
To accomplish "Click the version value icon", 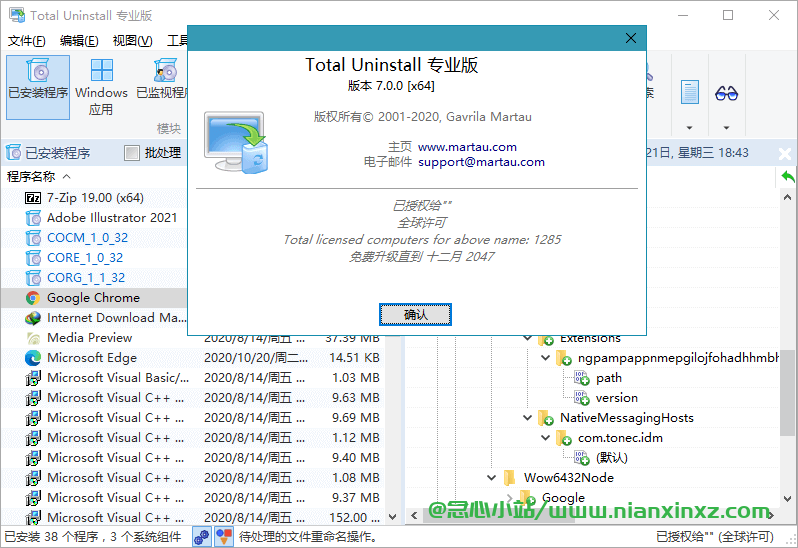I will tap(582, 398).
